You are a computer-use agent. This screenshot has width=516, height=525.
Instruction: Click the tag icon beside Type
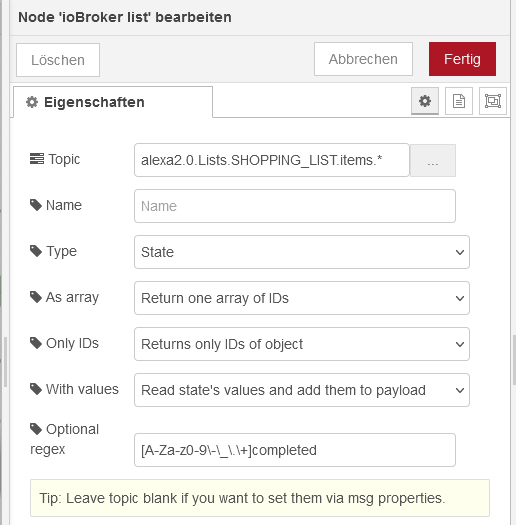(36, 251)
